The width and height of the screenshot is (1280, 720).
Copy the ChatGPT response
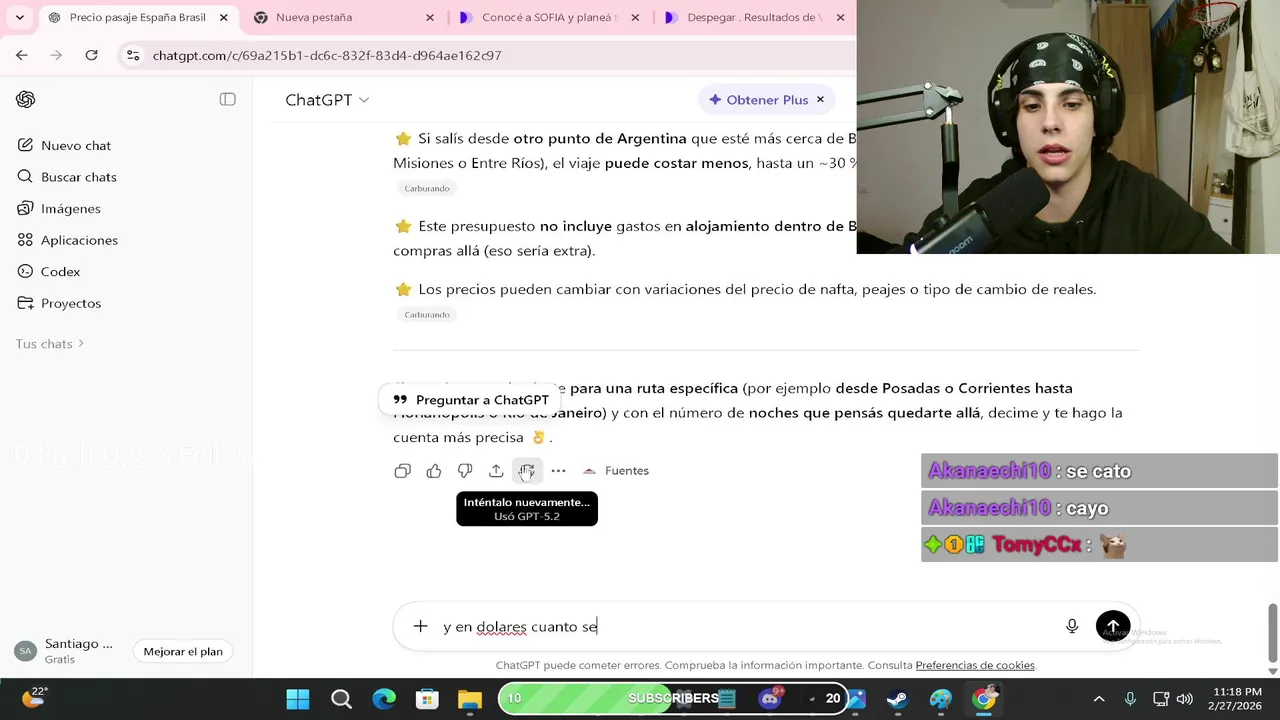pyautogui.click(x=402, y=471)
